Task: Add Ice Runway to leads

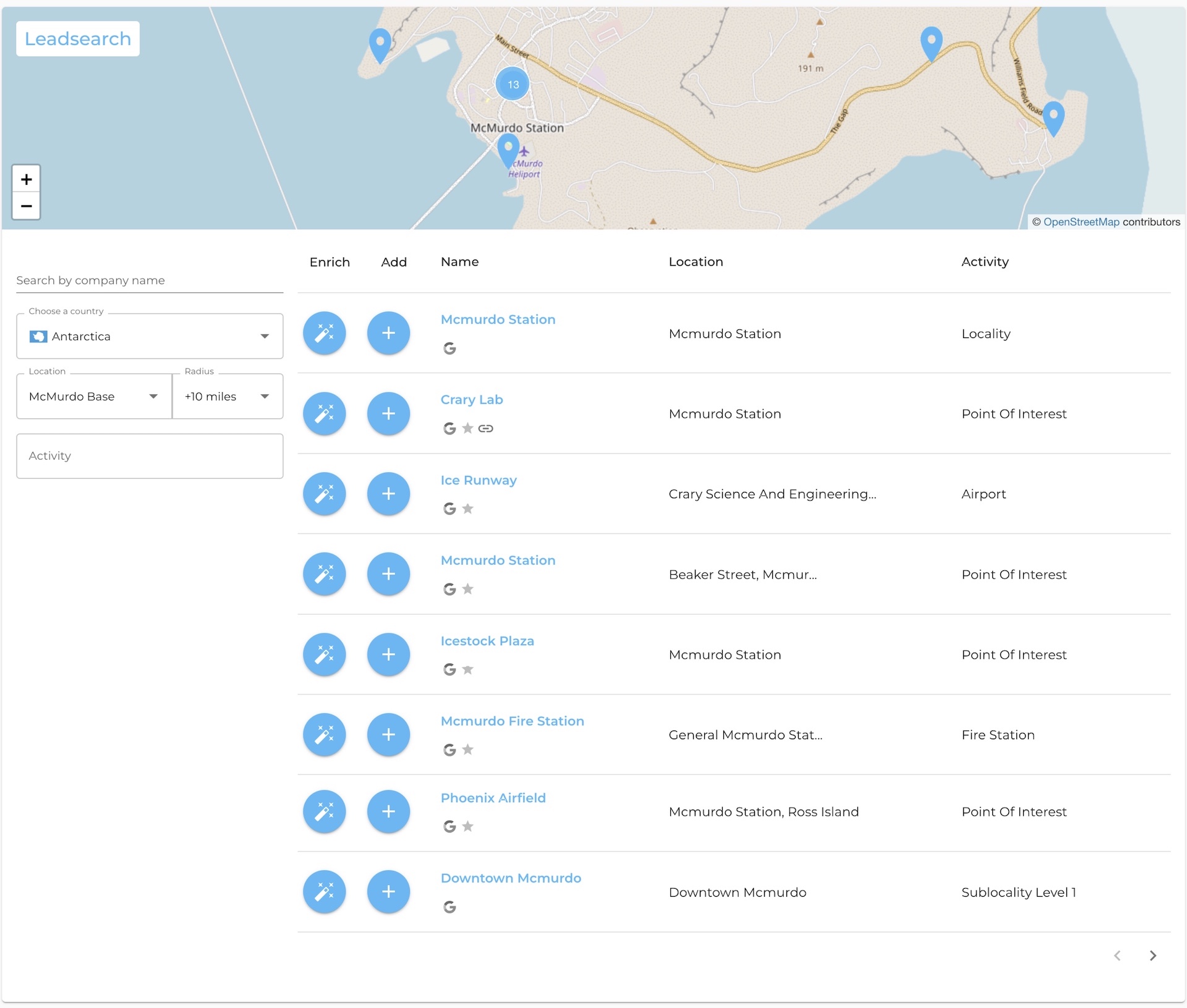Action: click(388, 494)
